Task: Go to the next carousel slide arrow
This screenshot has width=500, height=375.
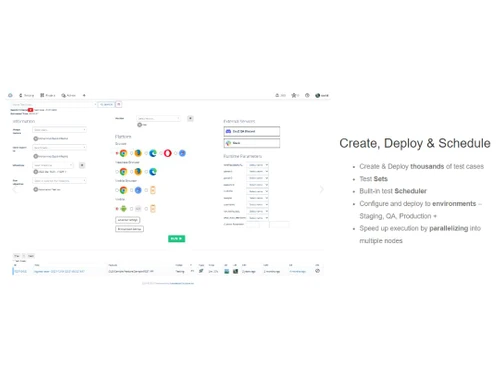Action: (321, 189)
